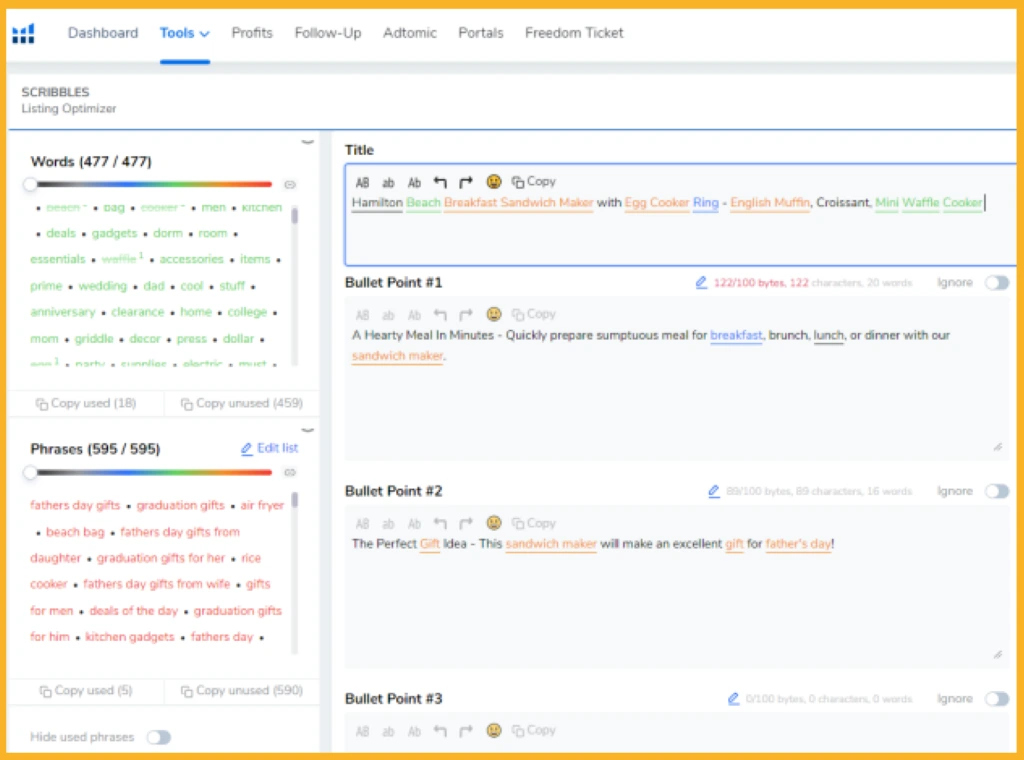Click the undo arrow in Title toolbar
Viewport: 1024px width, 760px height.
pyautogui.click(x=440, y=182)
